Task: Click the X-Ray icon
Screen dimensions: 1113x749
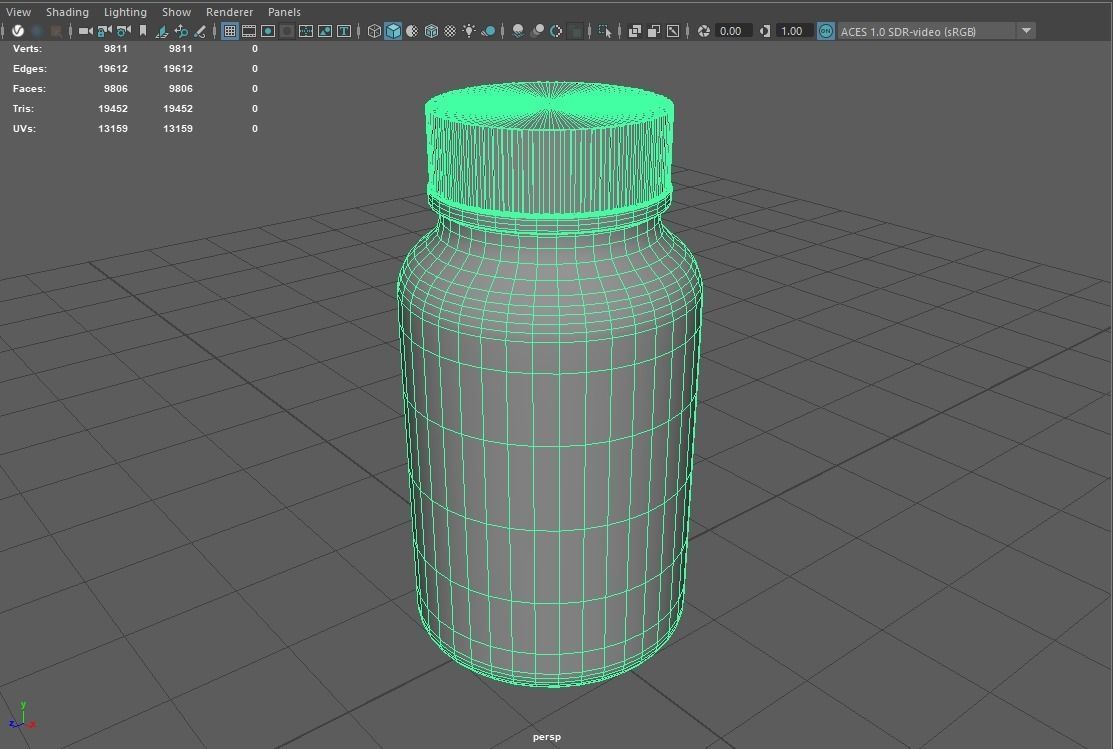Action: pyautogui.click(x=635, y=31)
